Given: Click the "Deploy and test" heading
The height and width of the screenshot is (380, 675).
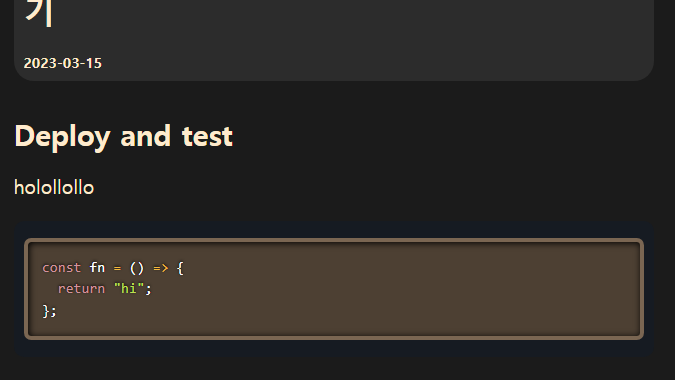Looking at the screenshot, I should [x=124, y=137].
